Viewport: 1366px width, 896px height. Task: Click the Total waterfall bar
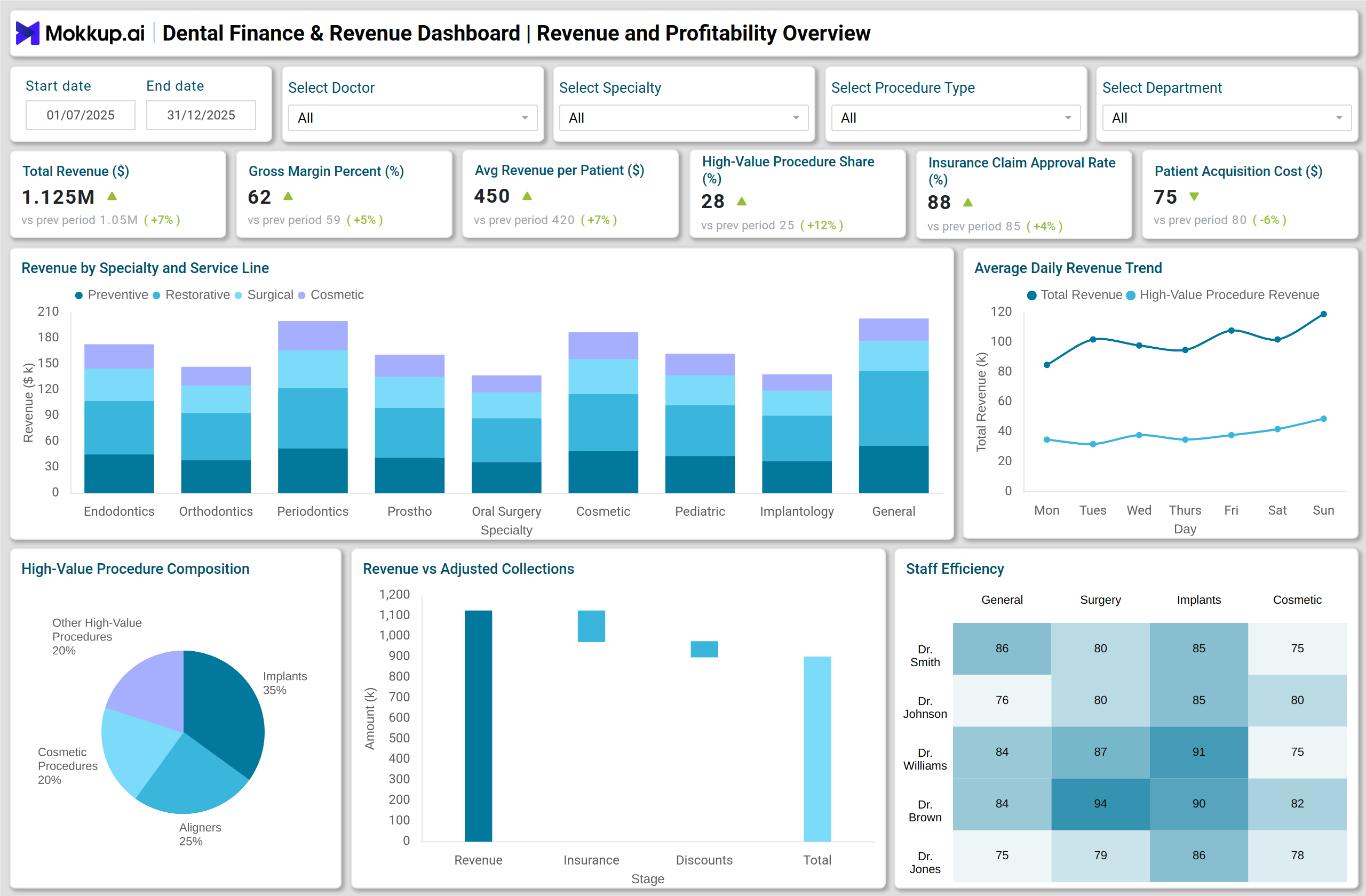click(x=817, y=749)
